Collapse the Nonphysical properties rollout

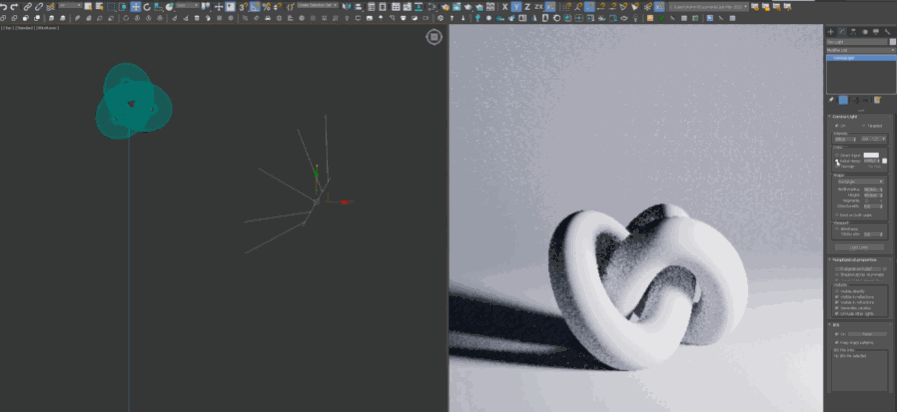[x=858, y=260]
